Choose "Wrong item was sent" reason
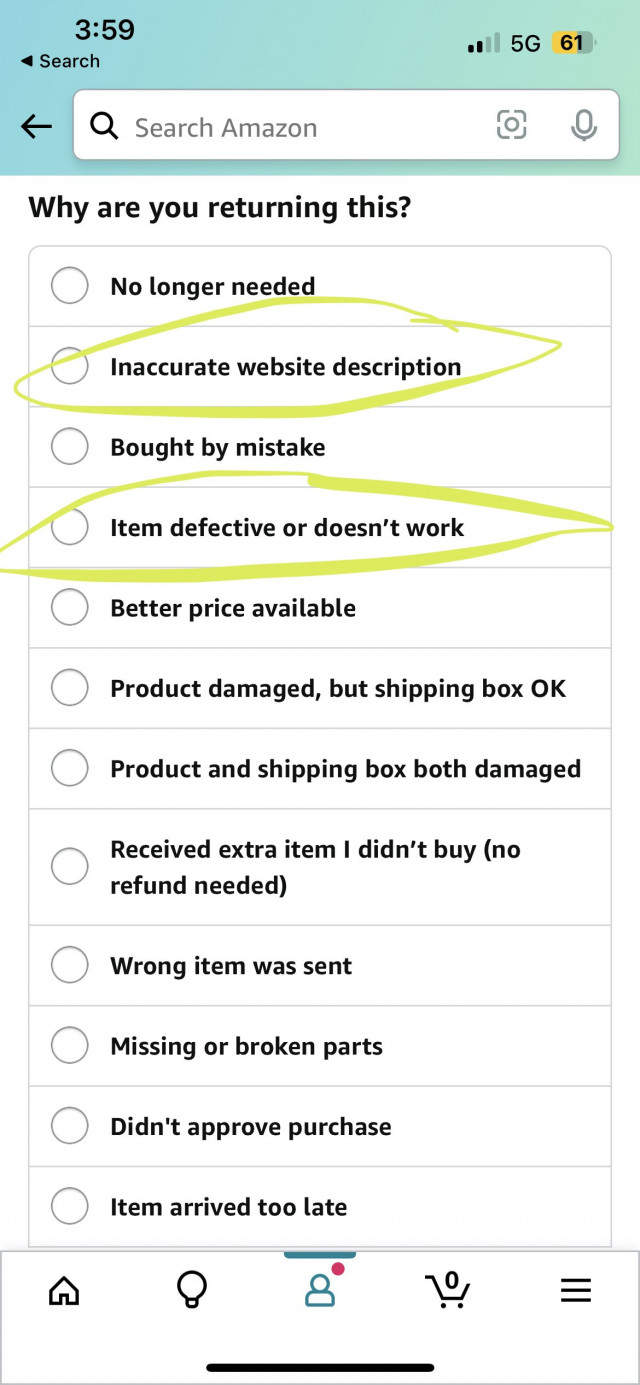 70,966
